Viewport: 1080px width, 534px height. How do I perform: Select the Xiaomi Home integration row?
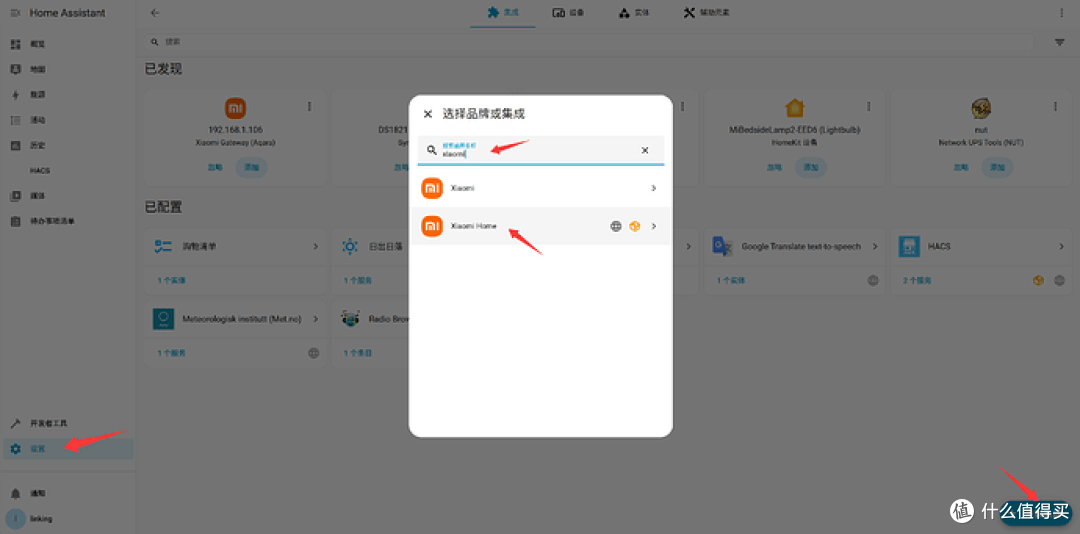541,226
